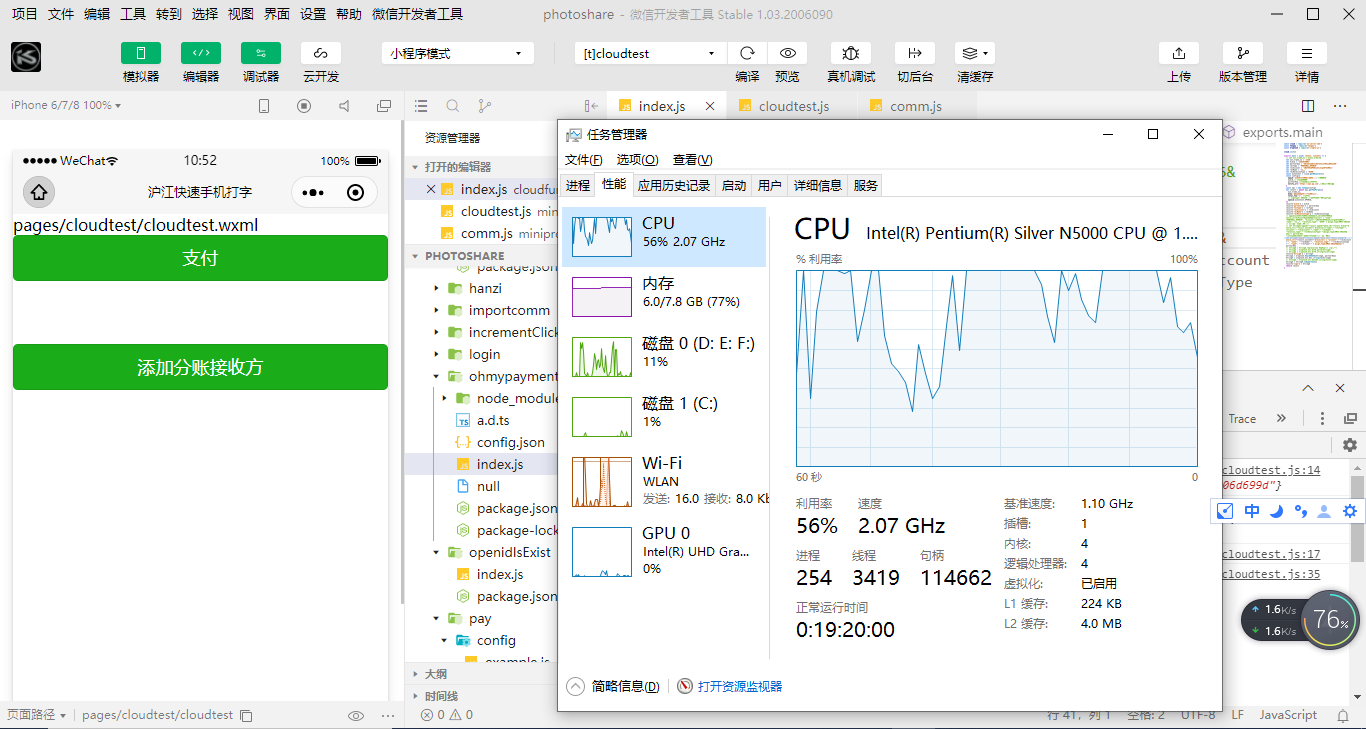The image size is (1366, 729).
Task: Click the 切后台 toolbar icon
Action: click(915, 53)
